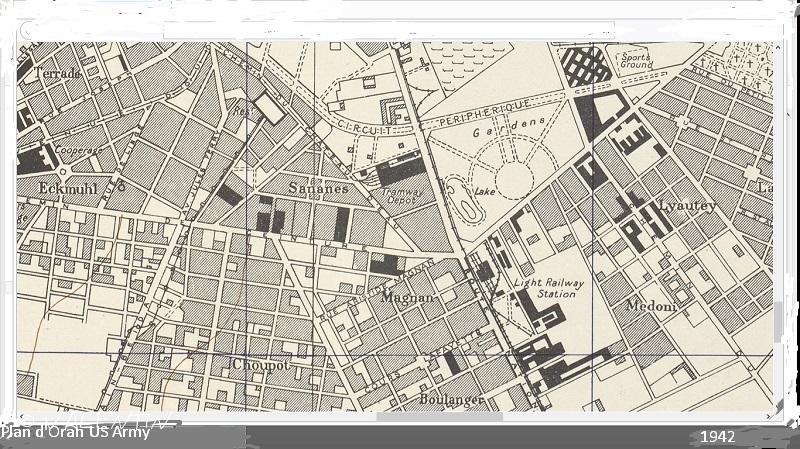Click the Terrade label on map
Image resolution: width=800 pixels, height=449 pixels.
[x=58, y=74]
